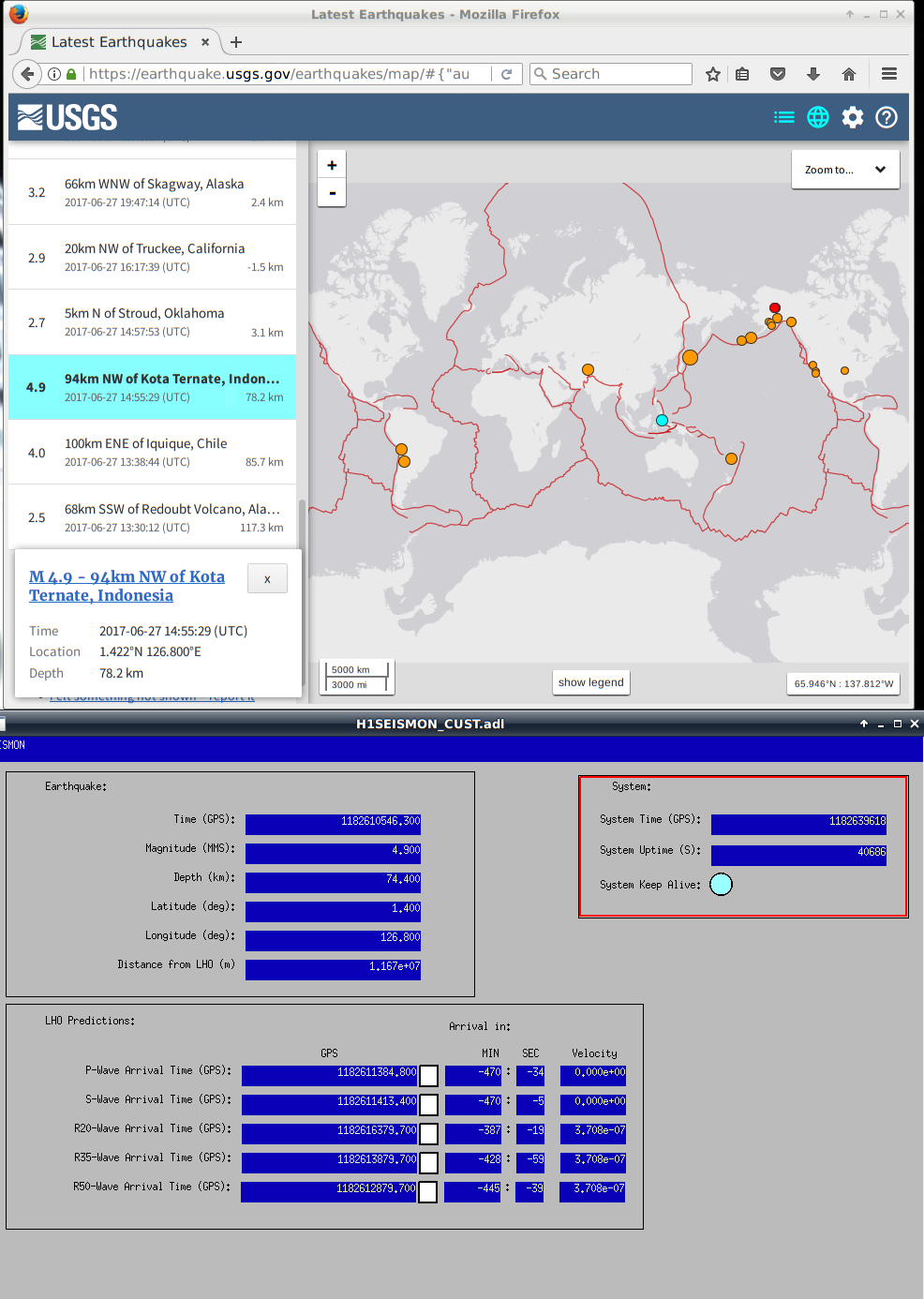The image size is (924, 1299).
Task: Select the 4.0 Iquique, Chile earthquake
Action: click(x=152, y=452)
